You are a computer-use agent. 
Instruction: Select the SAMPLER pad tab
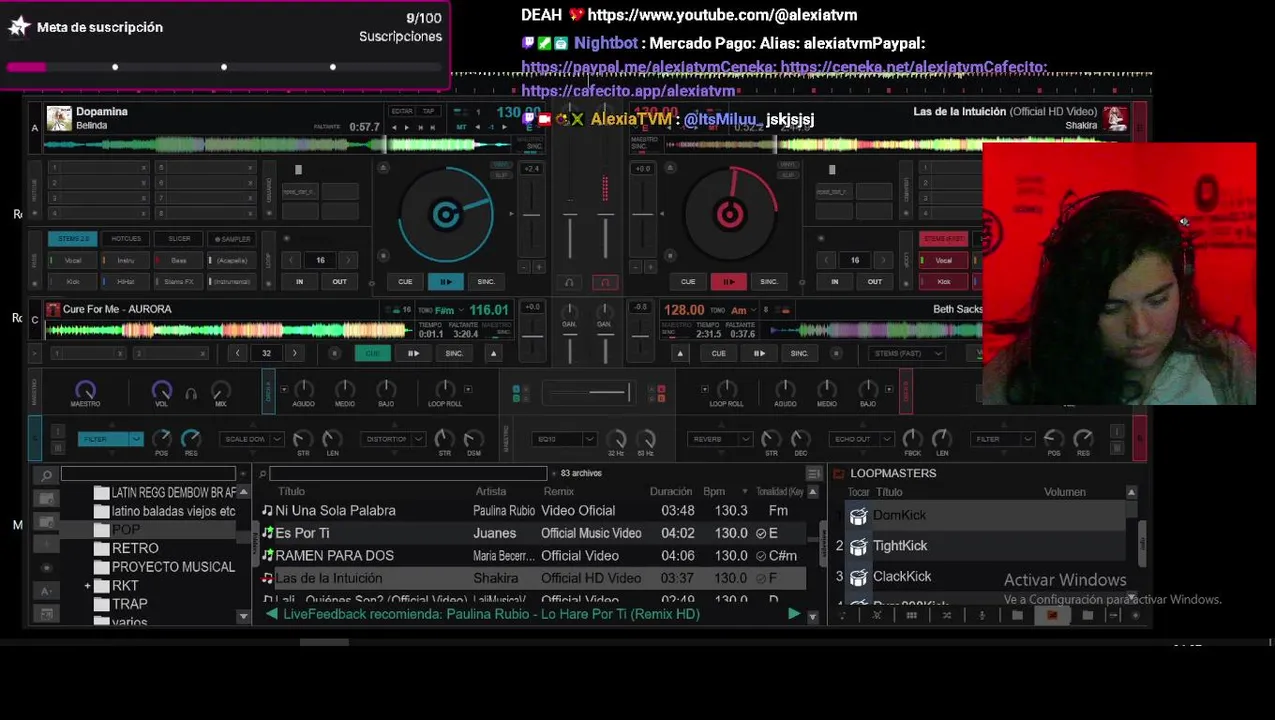tap(232, 239)
